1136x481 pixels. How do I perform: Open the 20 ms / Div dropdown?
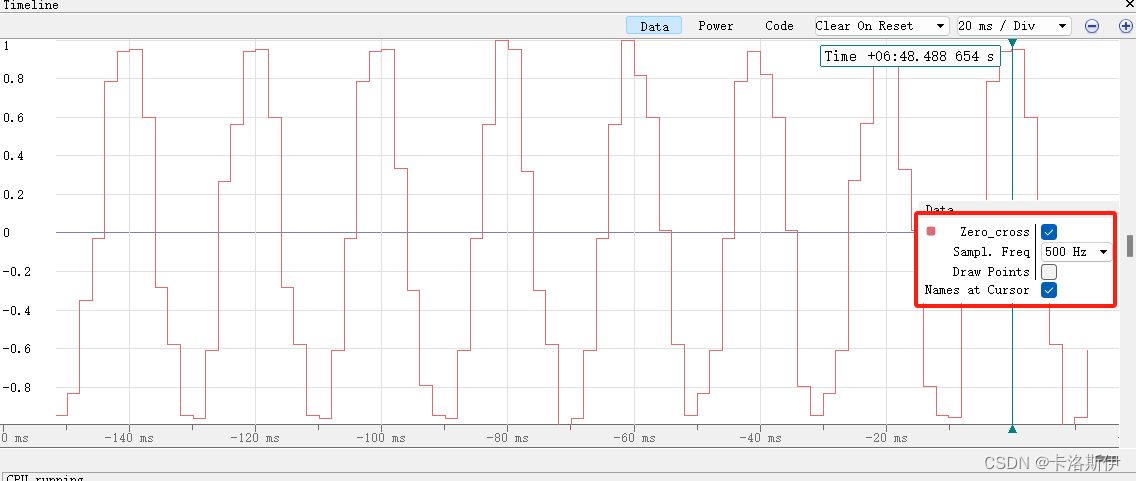pos(1014,26)
